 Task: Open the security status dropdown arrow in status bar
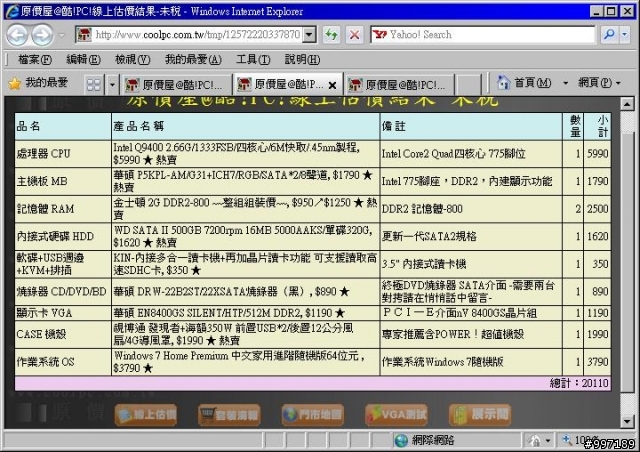point(548,441)
